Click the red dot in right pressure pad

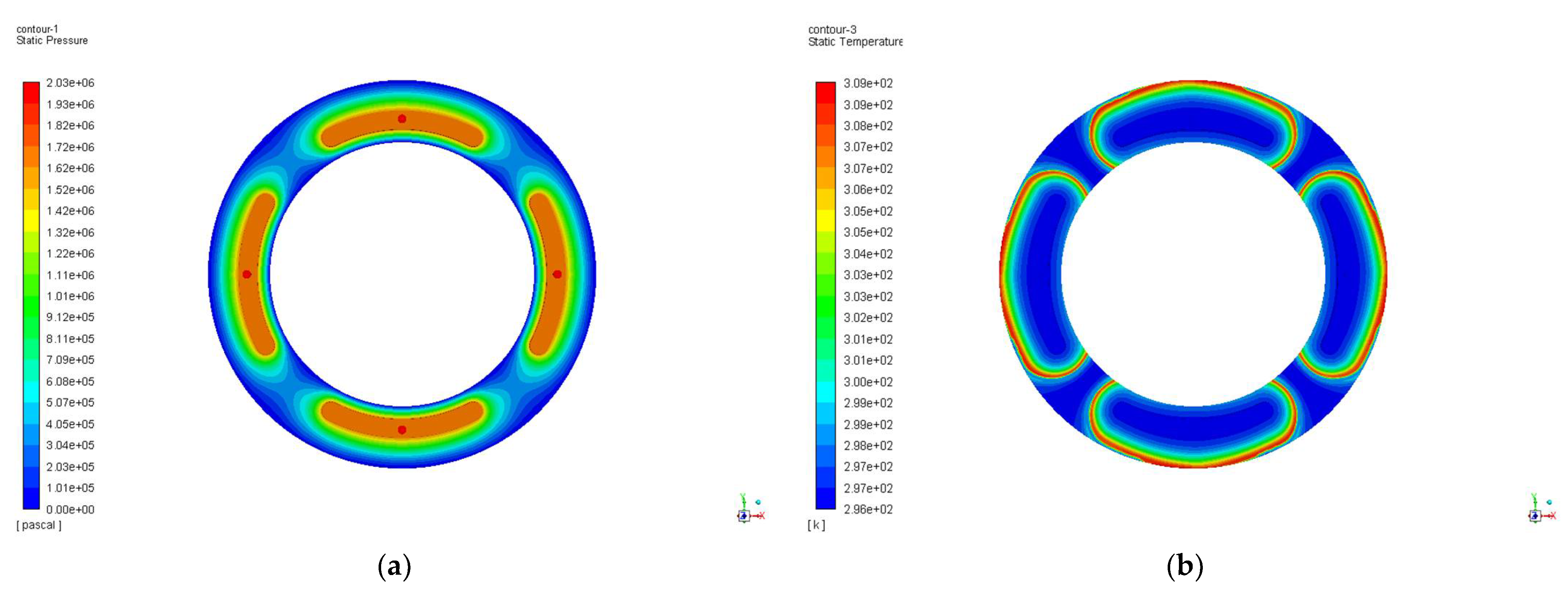pos(557,274)
